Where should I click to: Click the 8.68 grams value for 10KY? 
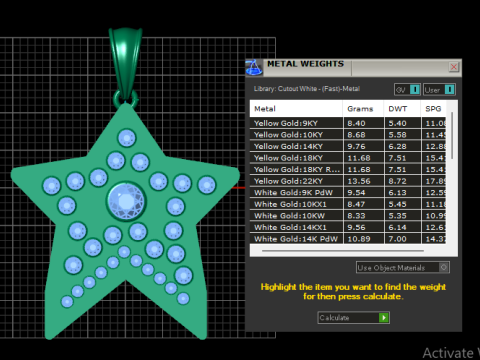click(x=356, y=135)
